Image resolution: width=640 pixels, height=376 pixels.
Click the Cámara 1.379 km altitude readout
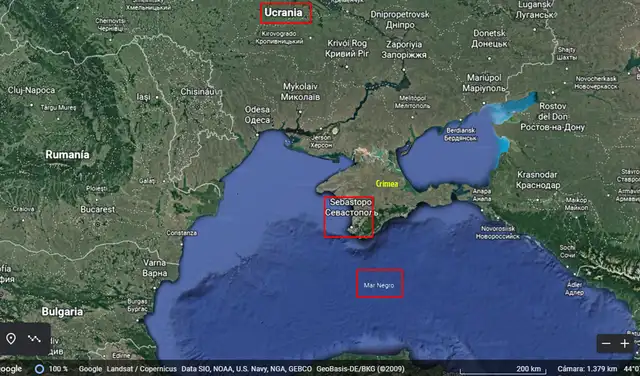(587, 369)
